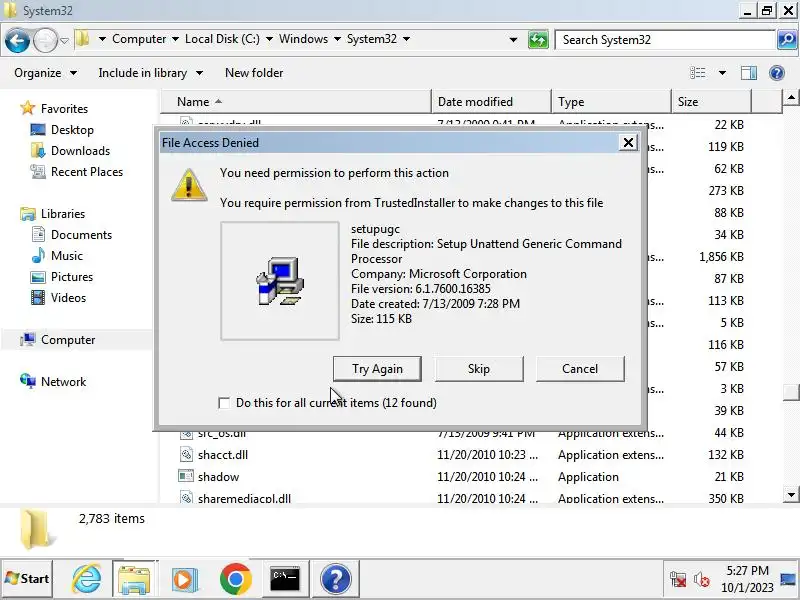Open the view options dropdown arrow
The image size is (800, 600).
click(722, 73)
